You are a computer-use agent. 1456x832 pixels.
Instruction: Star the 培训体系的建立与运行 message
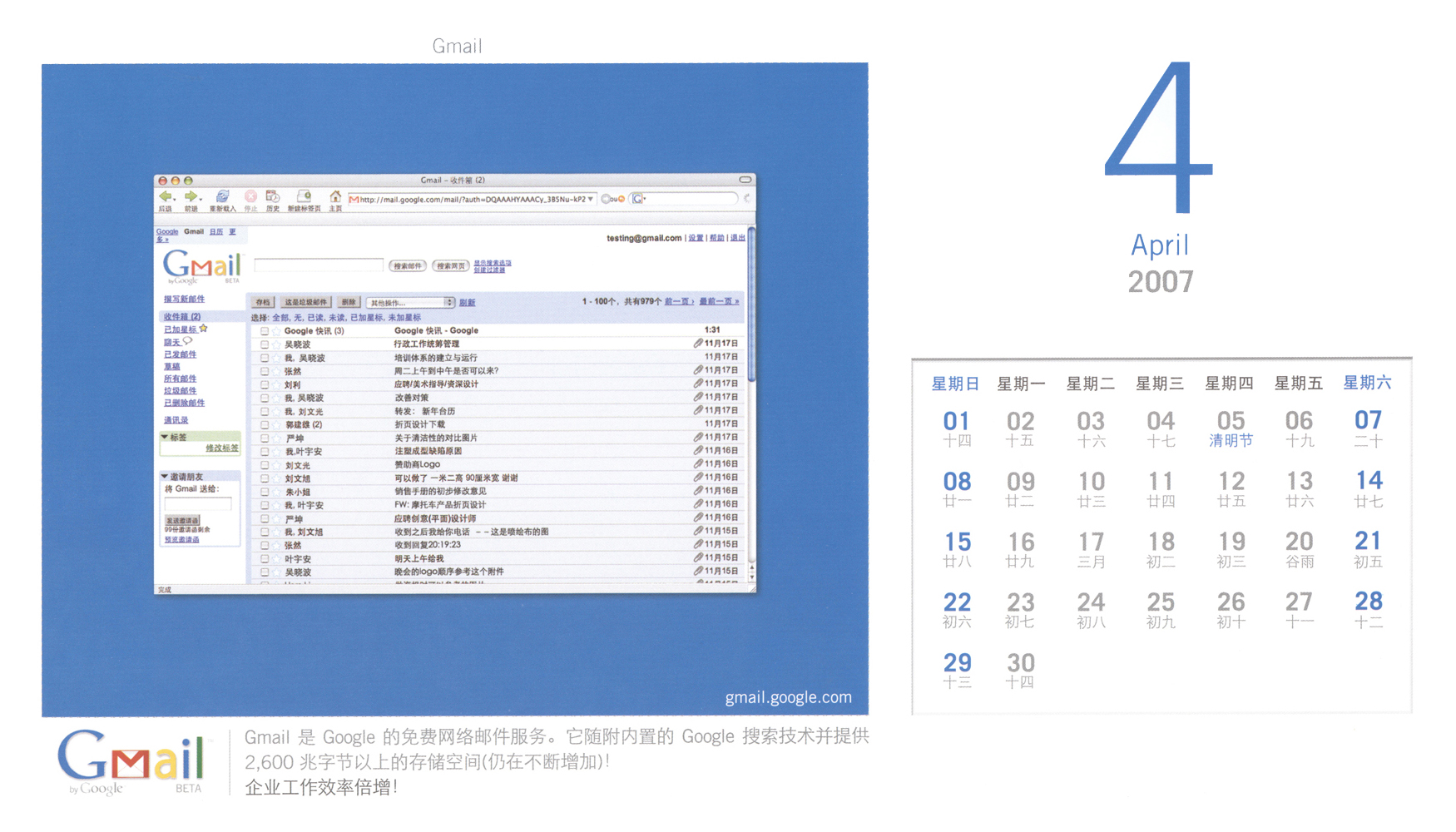click(x=276, y=358)
